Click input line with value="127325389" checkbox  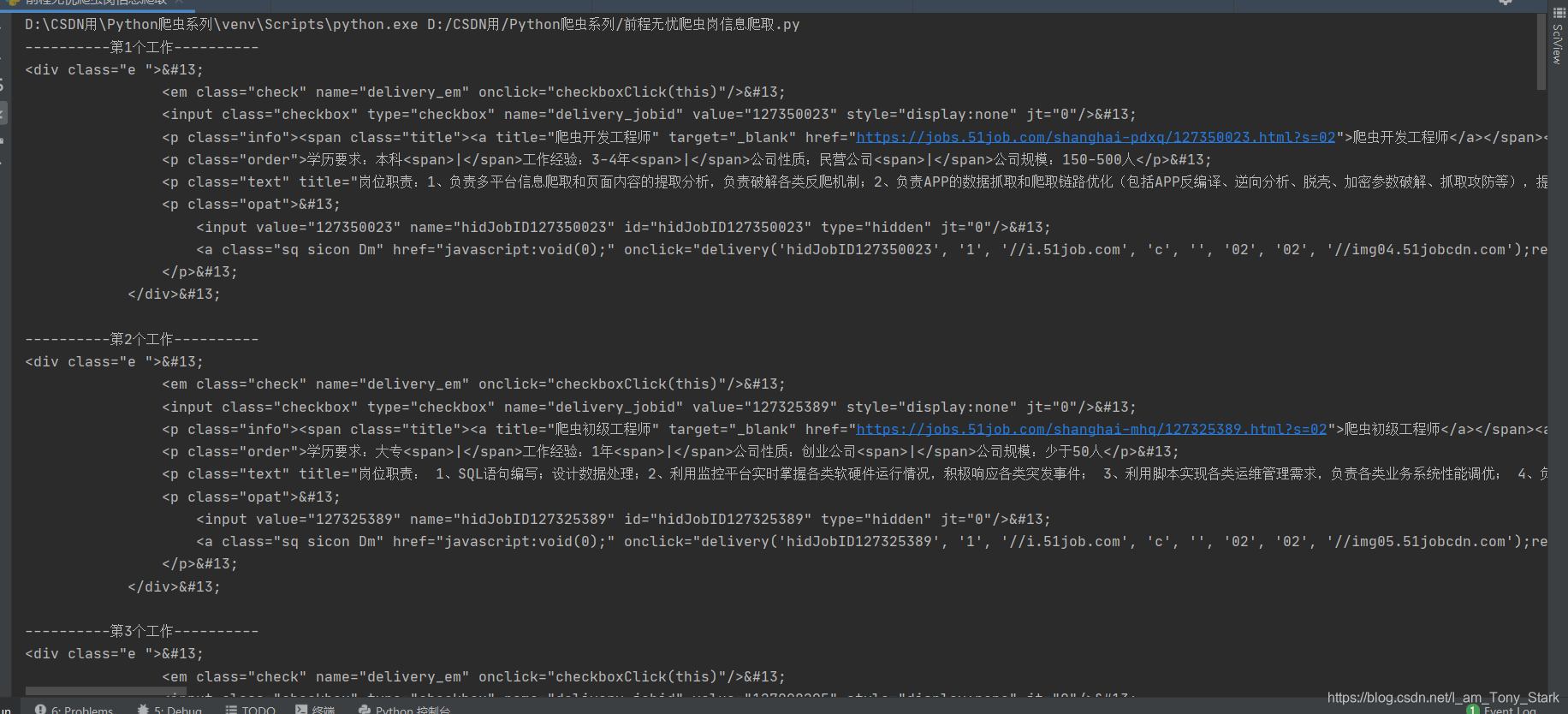click(x=650, y=407)
